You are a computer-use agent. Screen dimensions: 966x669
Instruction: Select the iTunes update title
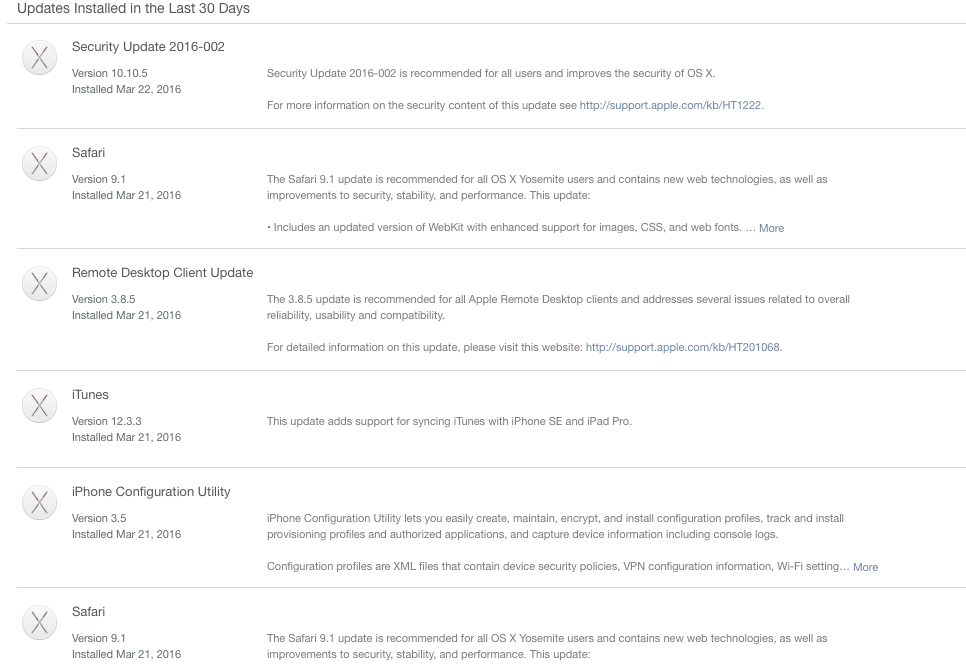tap(90, 395)
